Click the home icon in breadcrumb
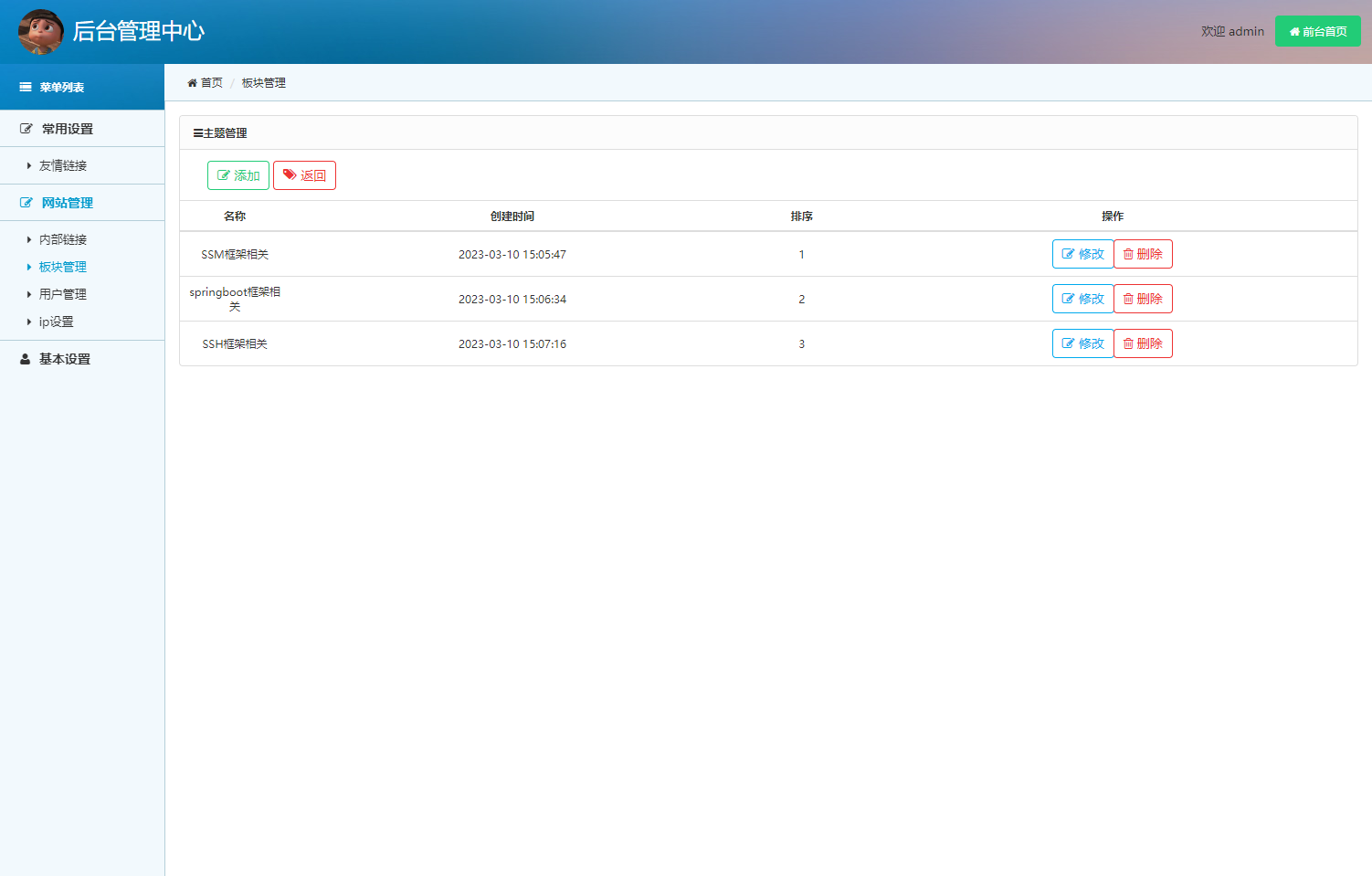Viewport: 1372px width, 876px height. [192, 83]
